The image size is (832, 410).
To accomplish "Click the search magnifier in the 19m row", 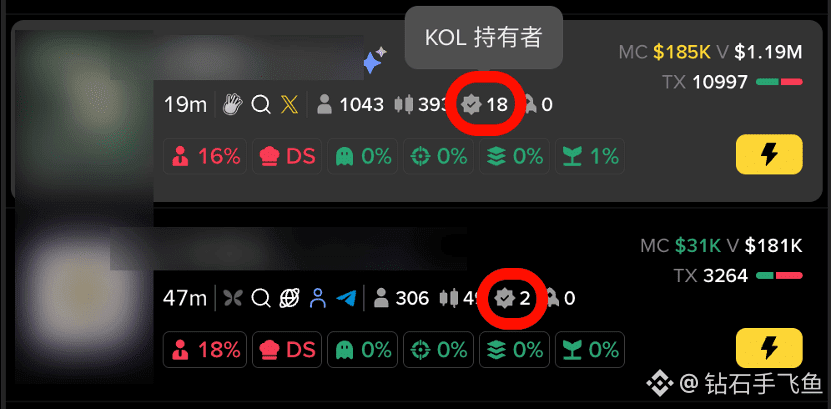I will (x=261, y=104).
